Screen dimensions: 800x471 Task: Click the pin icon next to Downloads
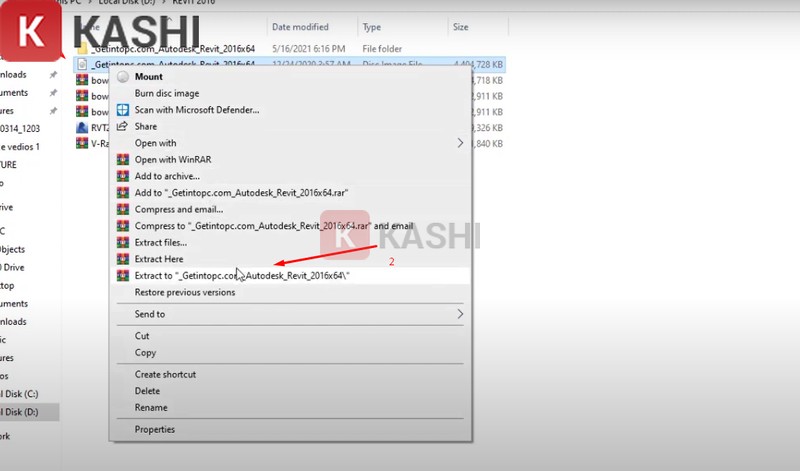[53, 75]
